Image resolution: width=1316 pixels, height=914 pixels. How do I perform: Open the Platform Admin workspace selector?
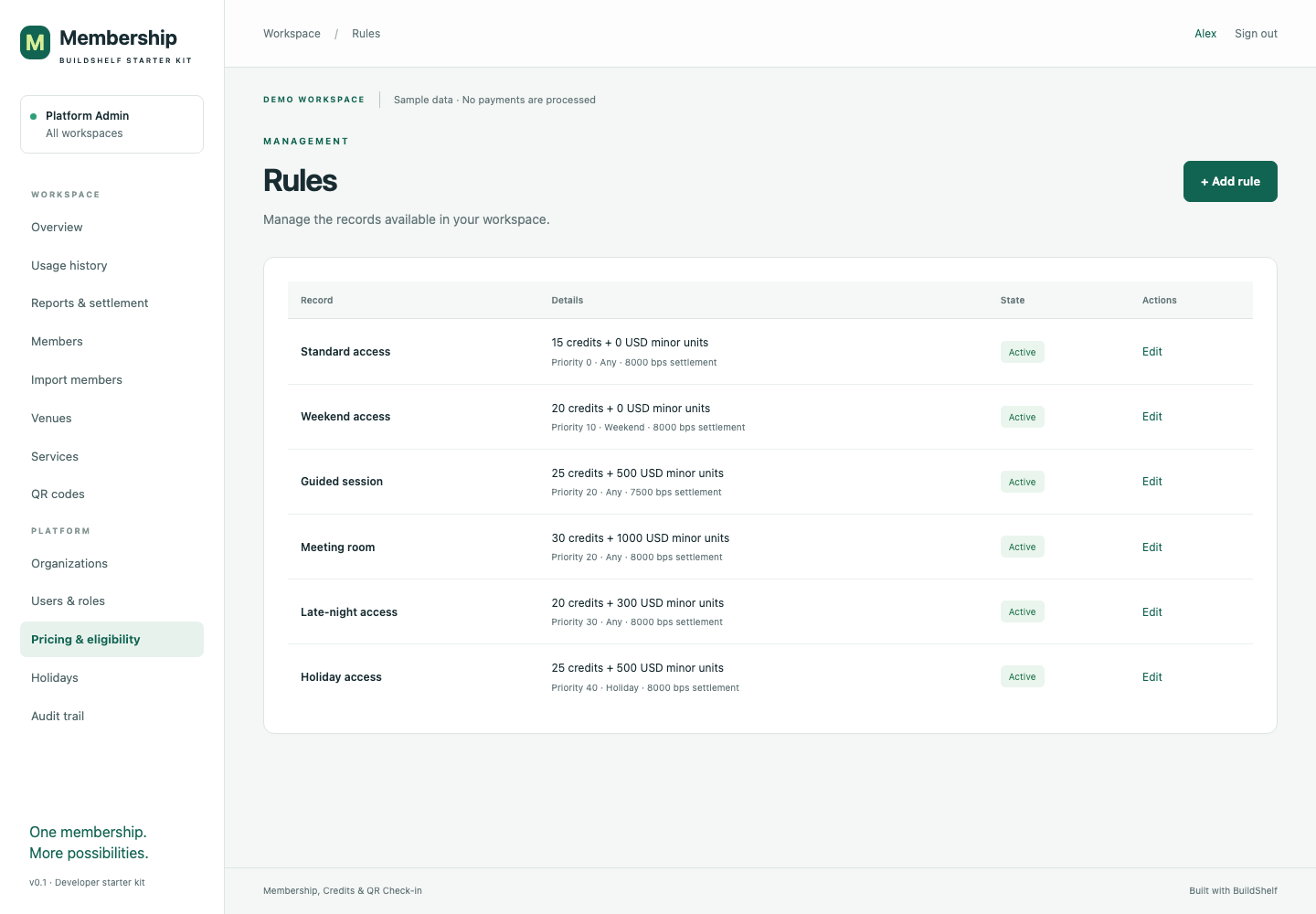111,124
